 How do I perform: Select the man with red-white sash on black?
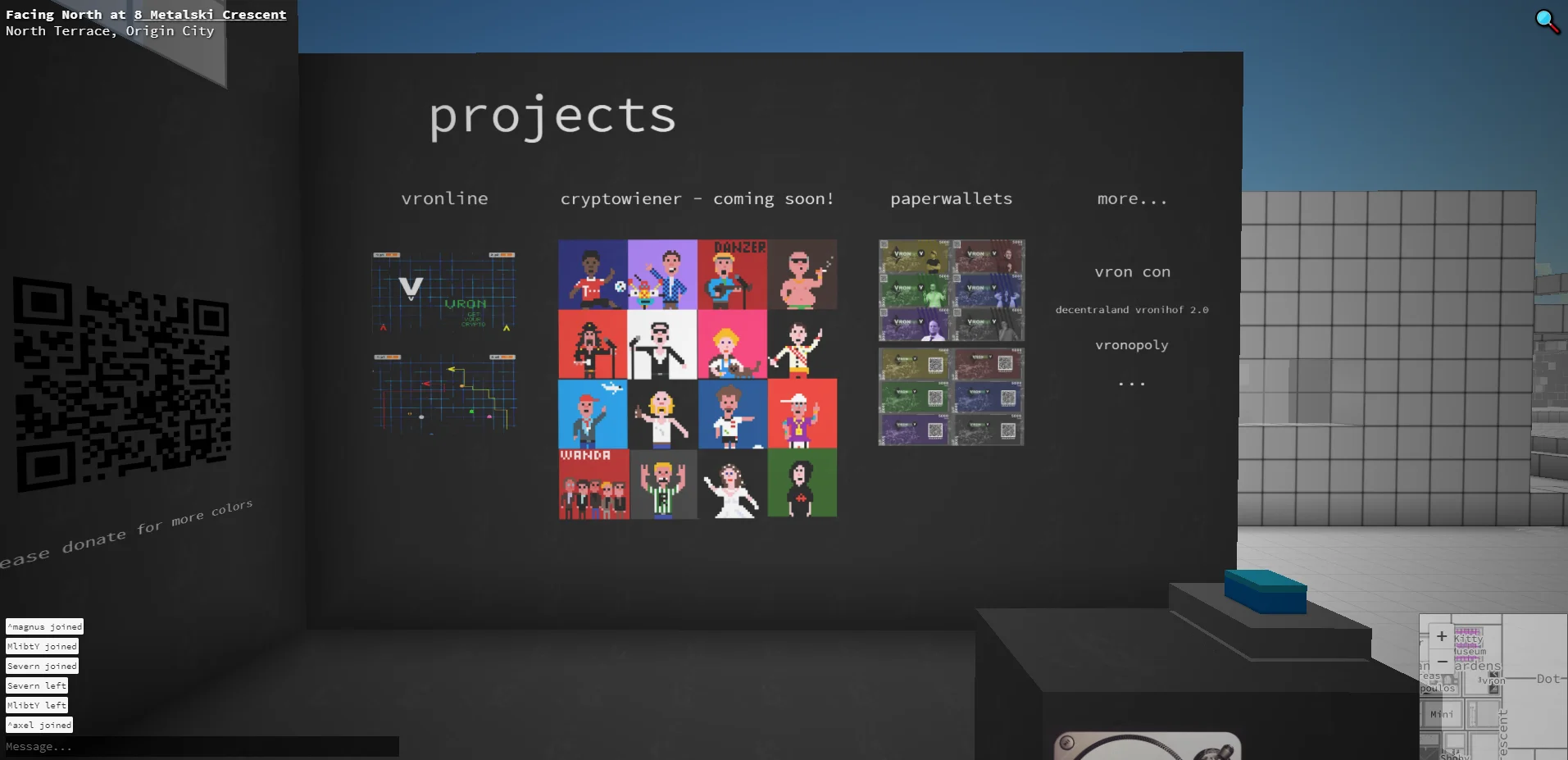pyautogui.click(x=802, y=344)
